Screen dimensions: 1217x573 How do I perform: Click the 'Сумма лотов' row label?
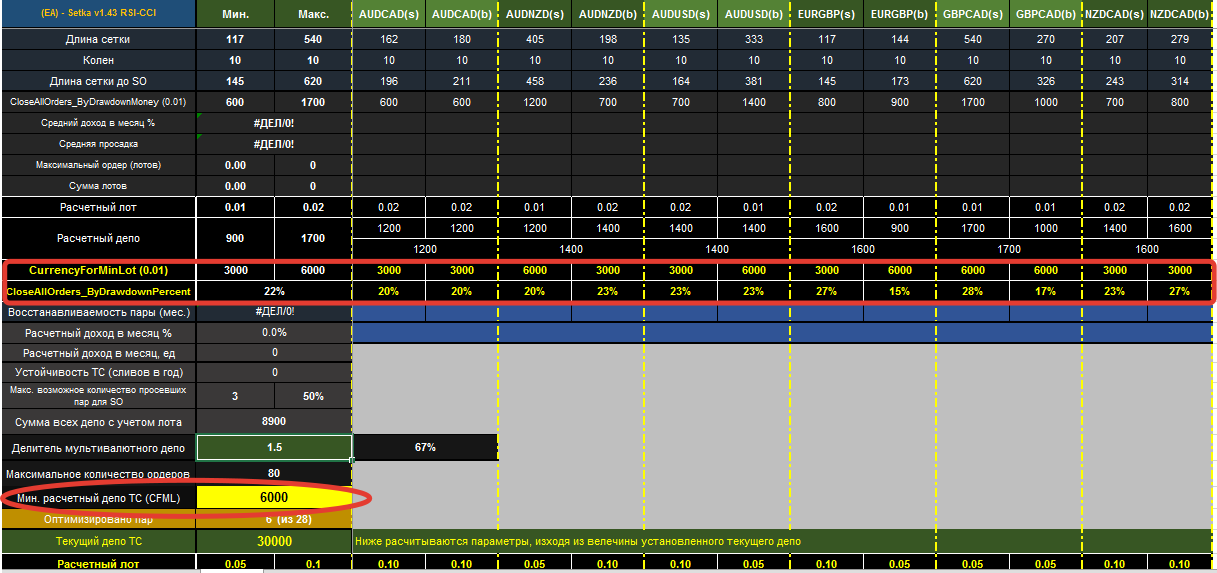[98, 186]
